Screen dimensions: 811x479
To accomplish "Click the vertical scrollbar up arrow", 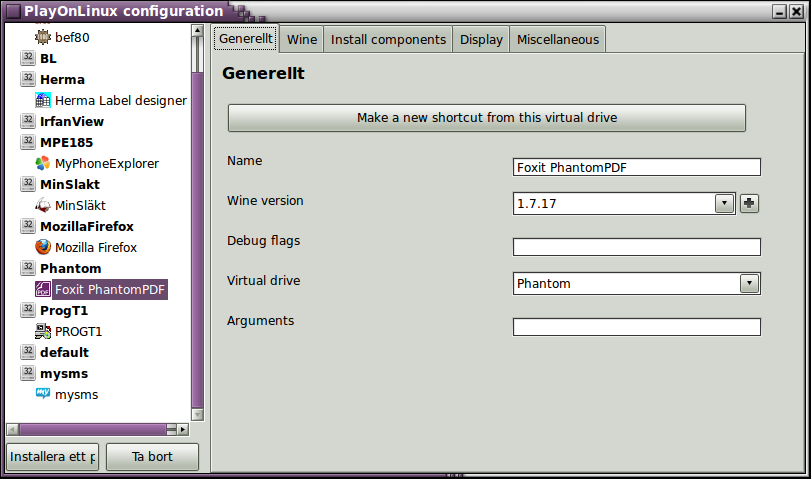I will pos(198,31).
